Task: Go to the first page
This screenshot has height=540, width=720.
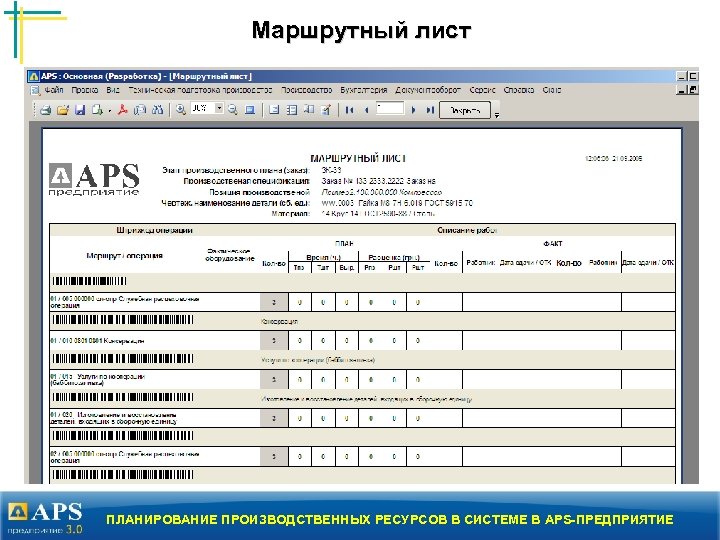Action: click(349, 110)
